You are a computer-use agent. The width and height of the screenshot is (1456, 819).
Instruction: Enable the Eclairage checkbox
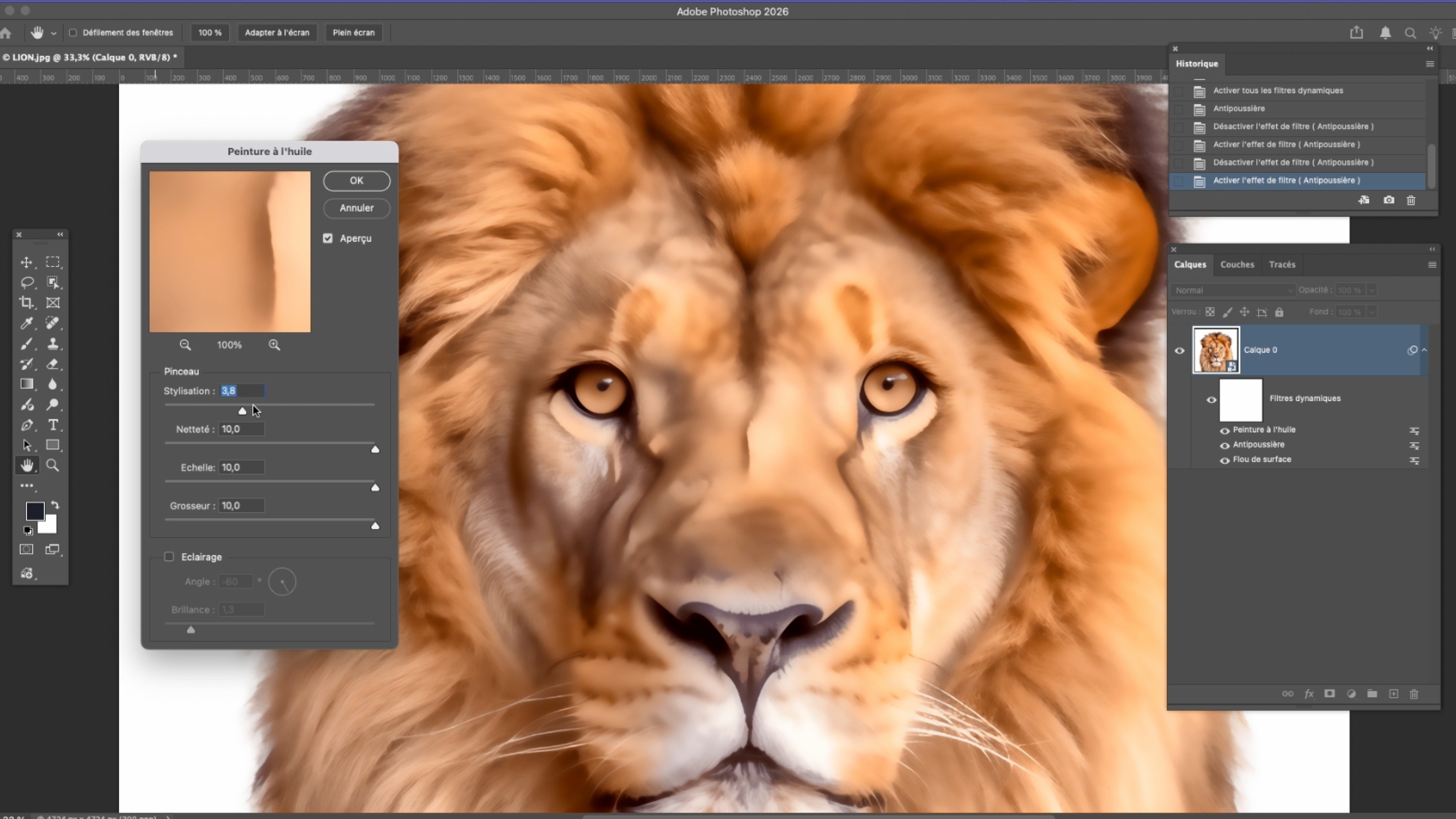pyautogui.click(x=169, y=557)
